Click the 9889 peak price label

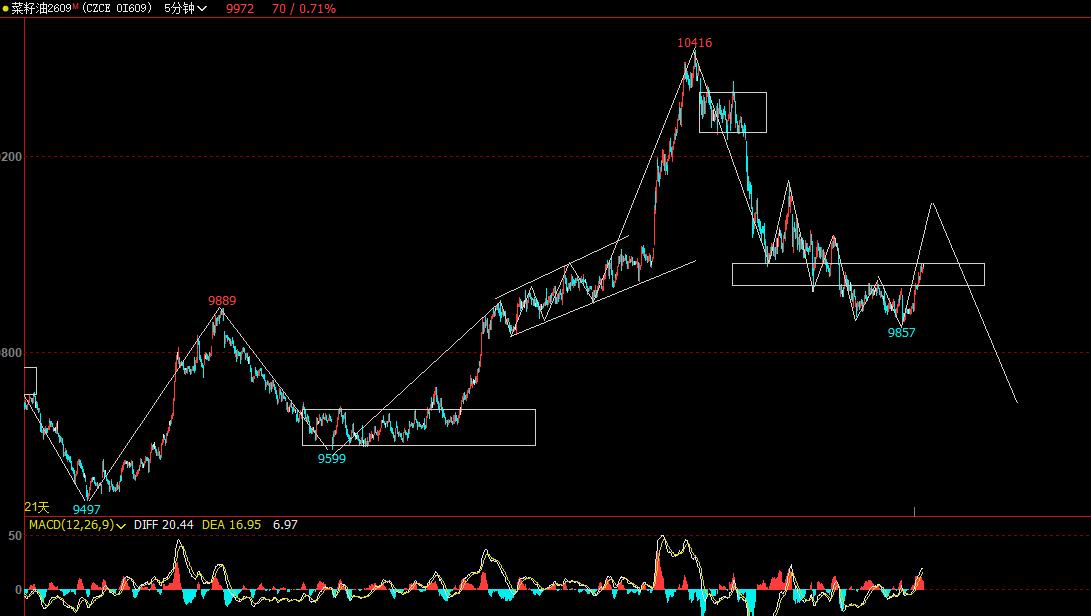(222, 301)
